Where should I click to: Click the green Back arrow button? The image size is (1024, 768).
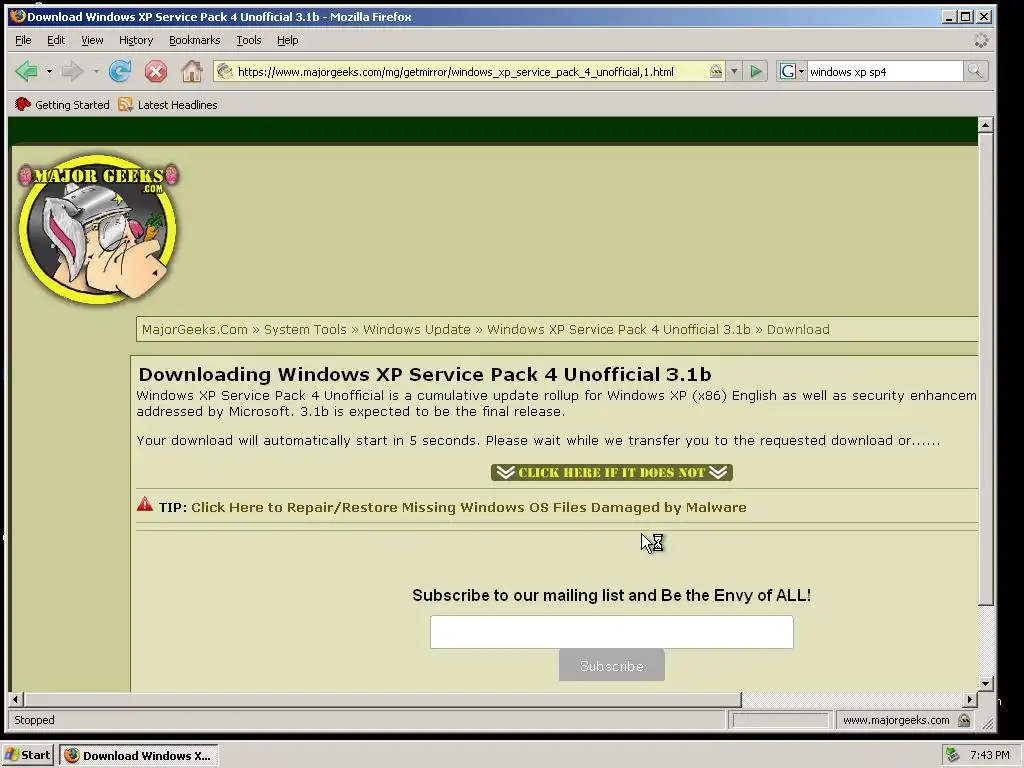click(27, 71)
